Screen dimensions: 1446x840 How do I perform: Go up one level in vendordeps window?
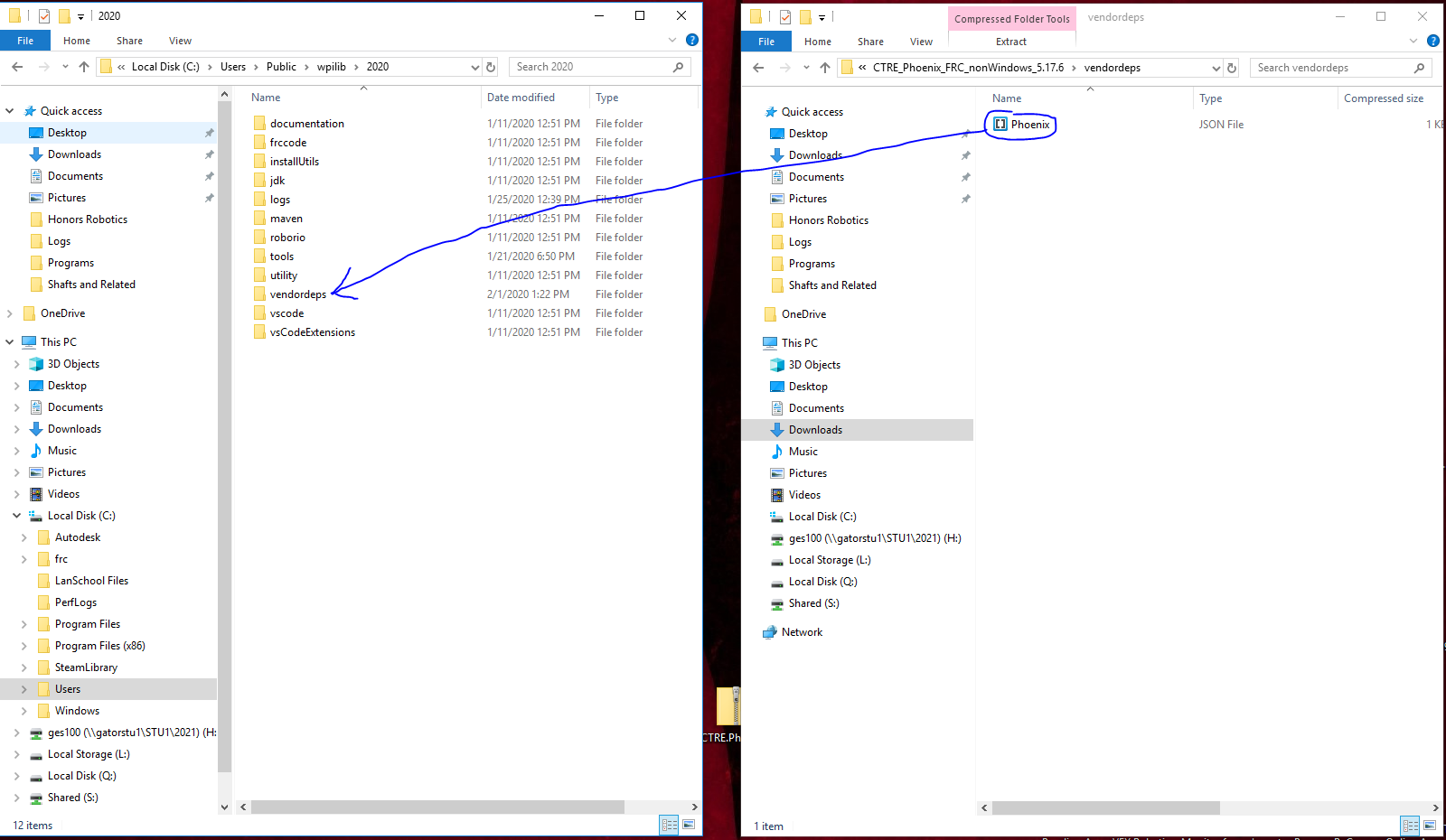825,68
